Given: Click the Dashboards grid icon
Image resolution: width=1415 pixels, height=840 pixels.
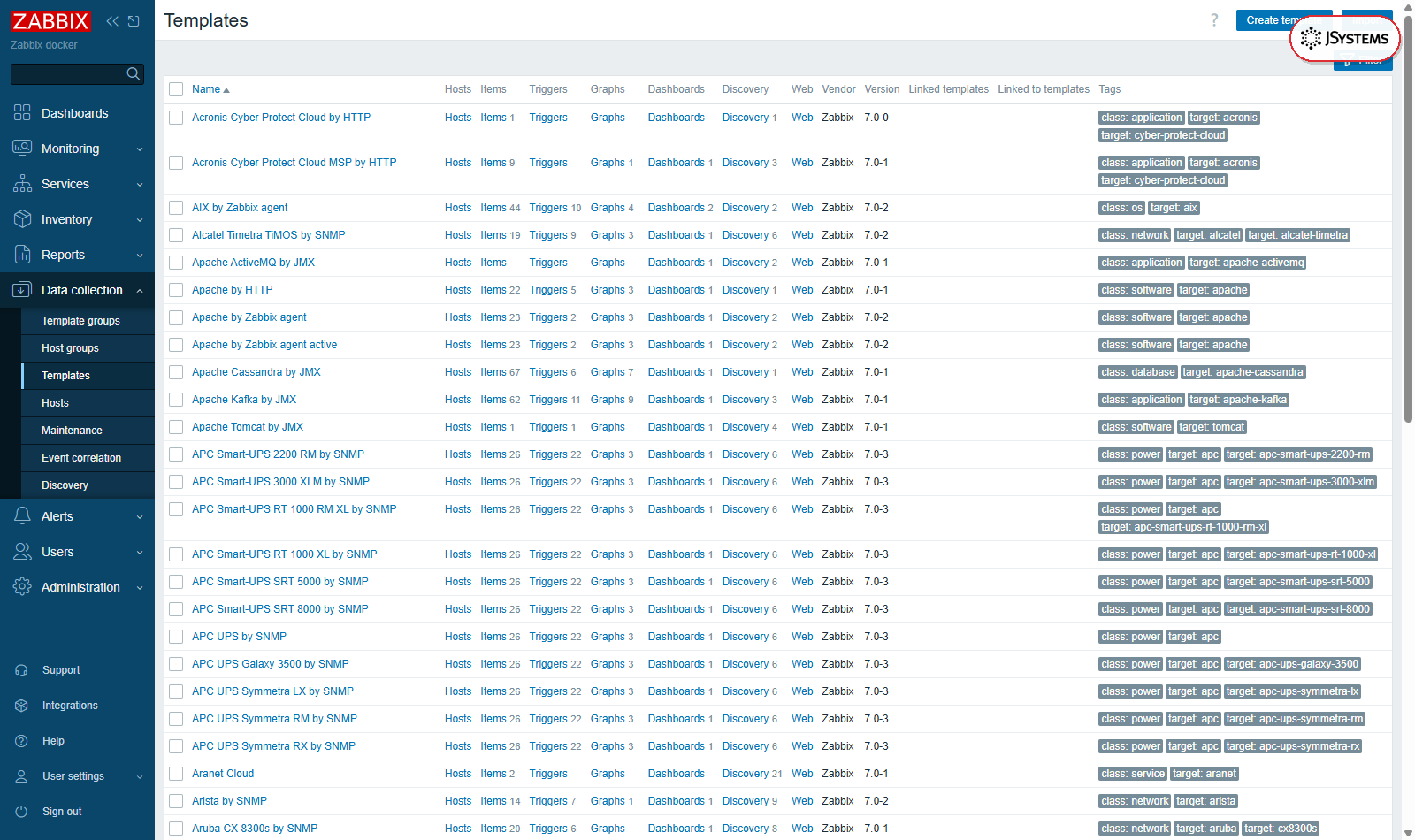Looking at the screenshot, I should [22, 113].
